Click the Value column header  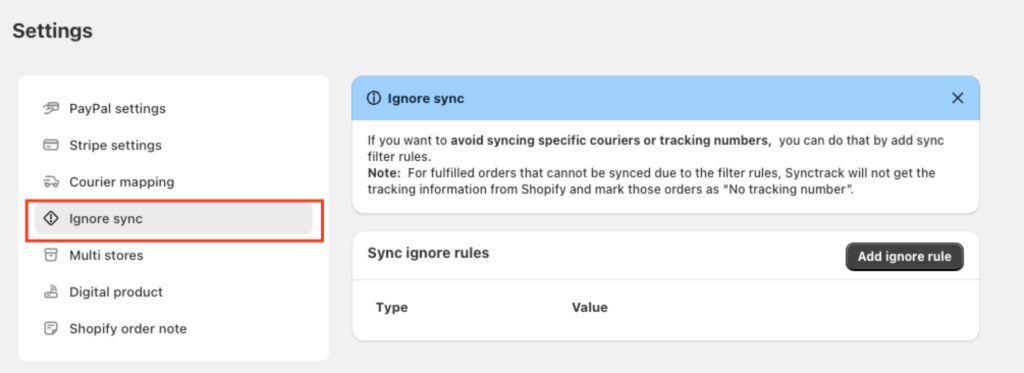pos(590,307)
